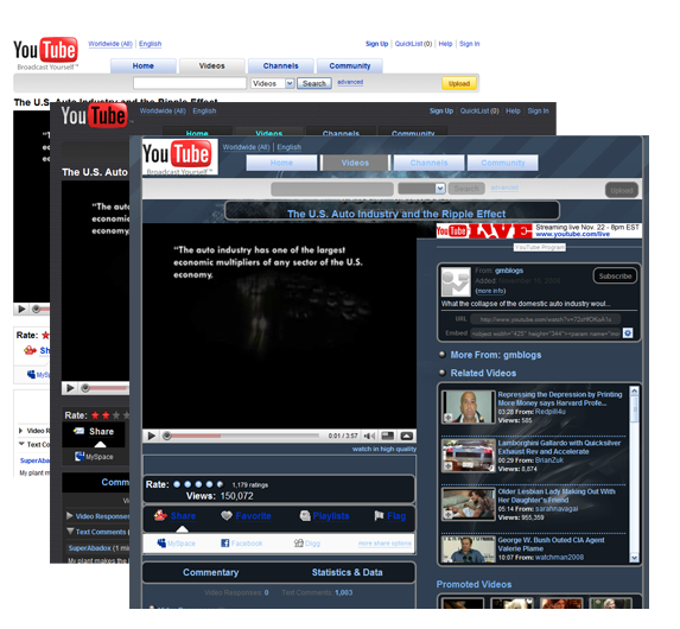
Task: Rate two stars in middle dark window
Action: (105, 415)
